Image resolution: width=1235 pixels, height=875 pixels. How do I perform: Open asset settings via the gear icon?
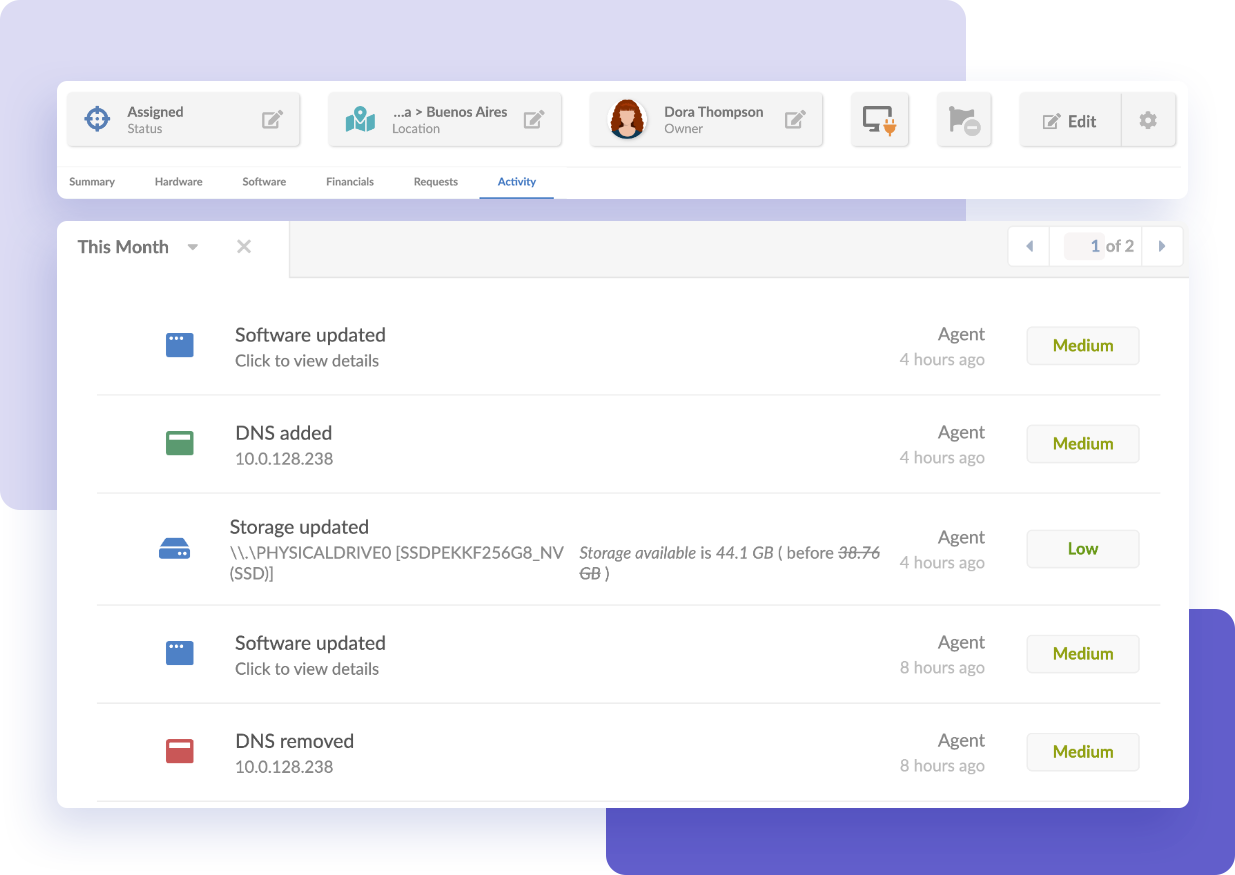point(1147,119)
